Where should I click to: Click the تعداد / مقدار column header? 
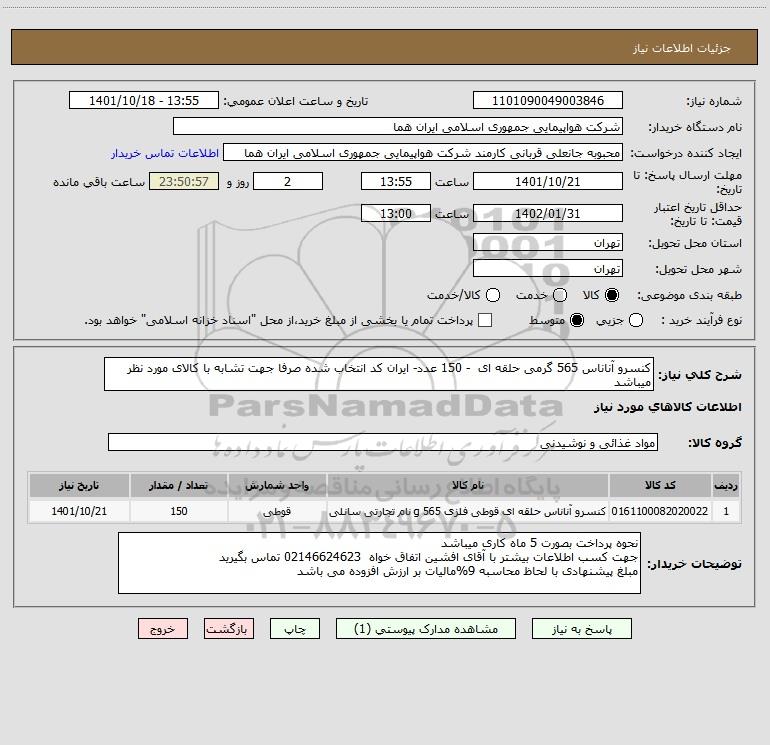point(179,485)
